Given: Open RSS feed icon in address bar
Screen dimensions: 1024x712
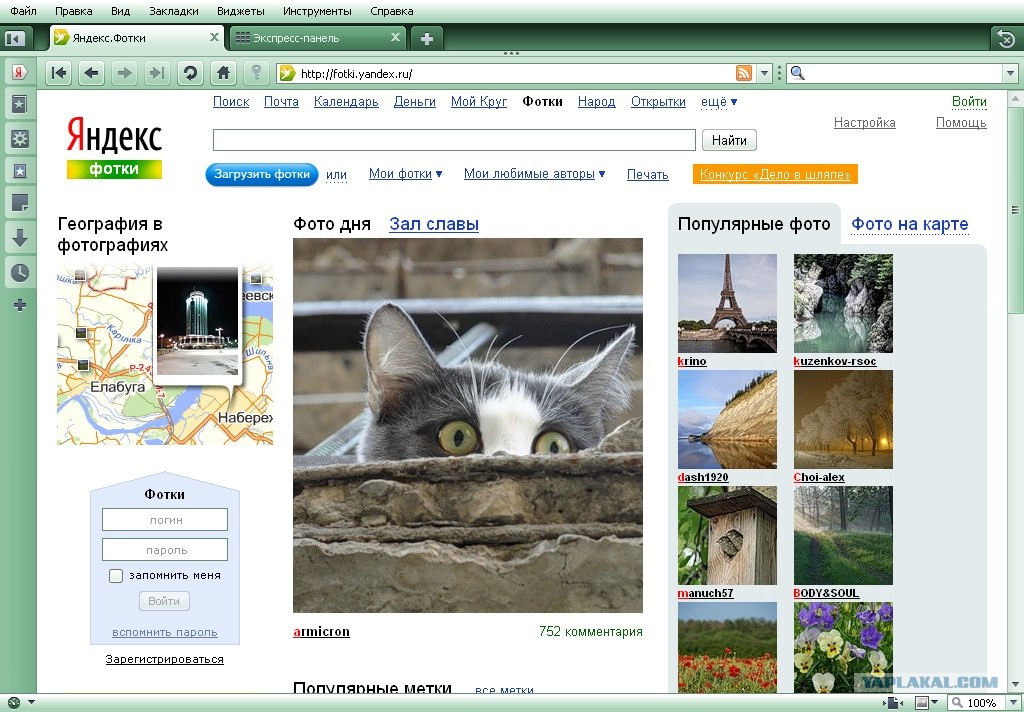Looking at the screenshot, I should 744,73.
